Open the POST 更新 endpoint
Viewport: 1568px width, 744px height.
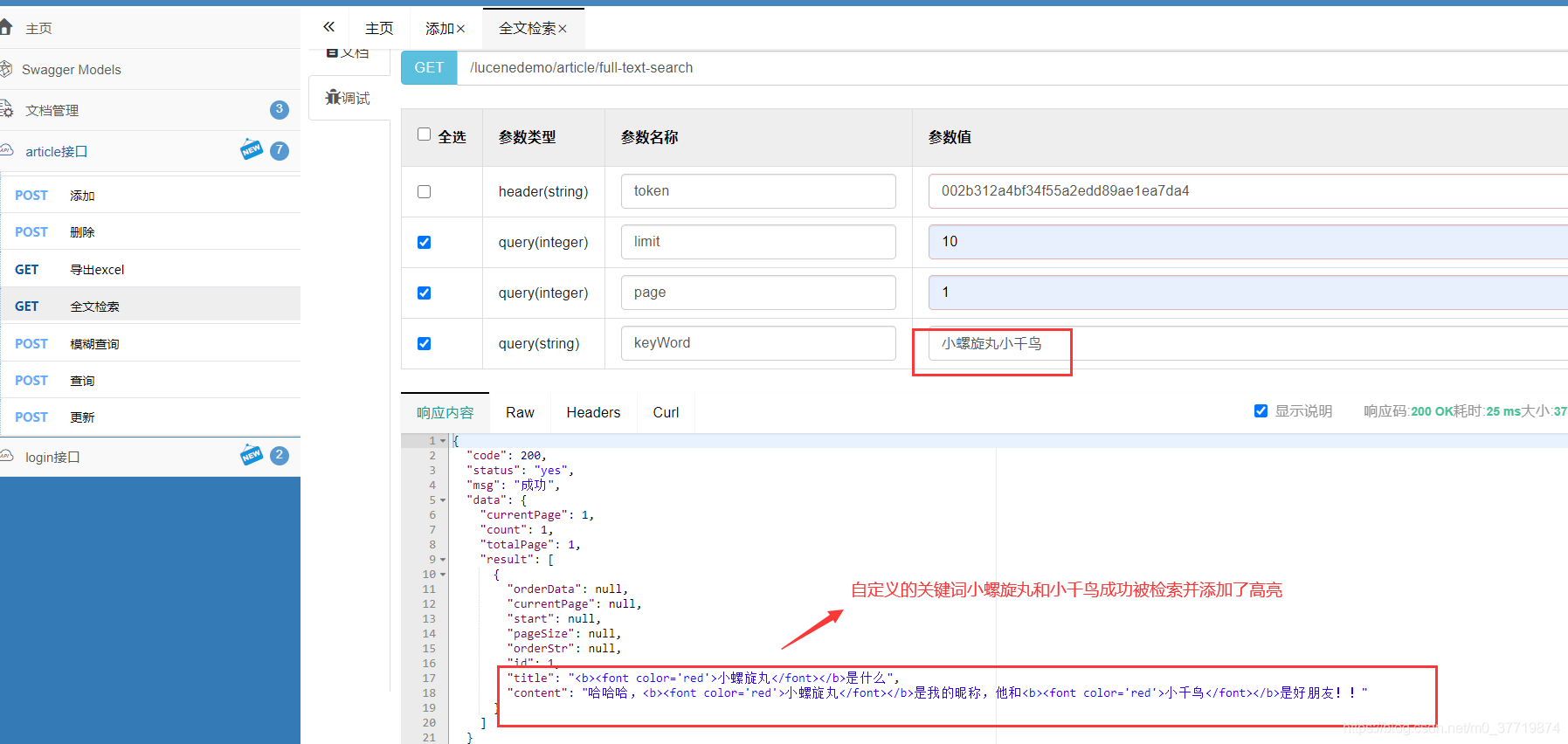[150, 417]
